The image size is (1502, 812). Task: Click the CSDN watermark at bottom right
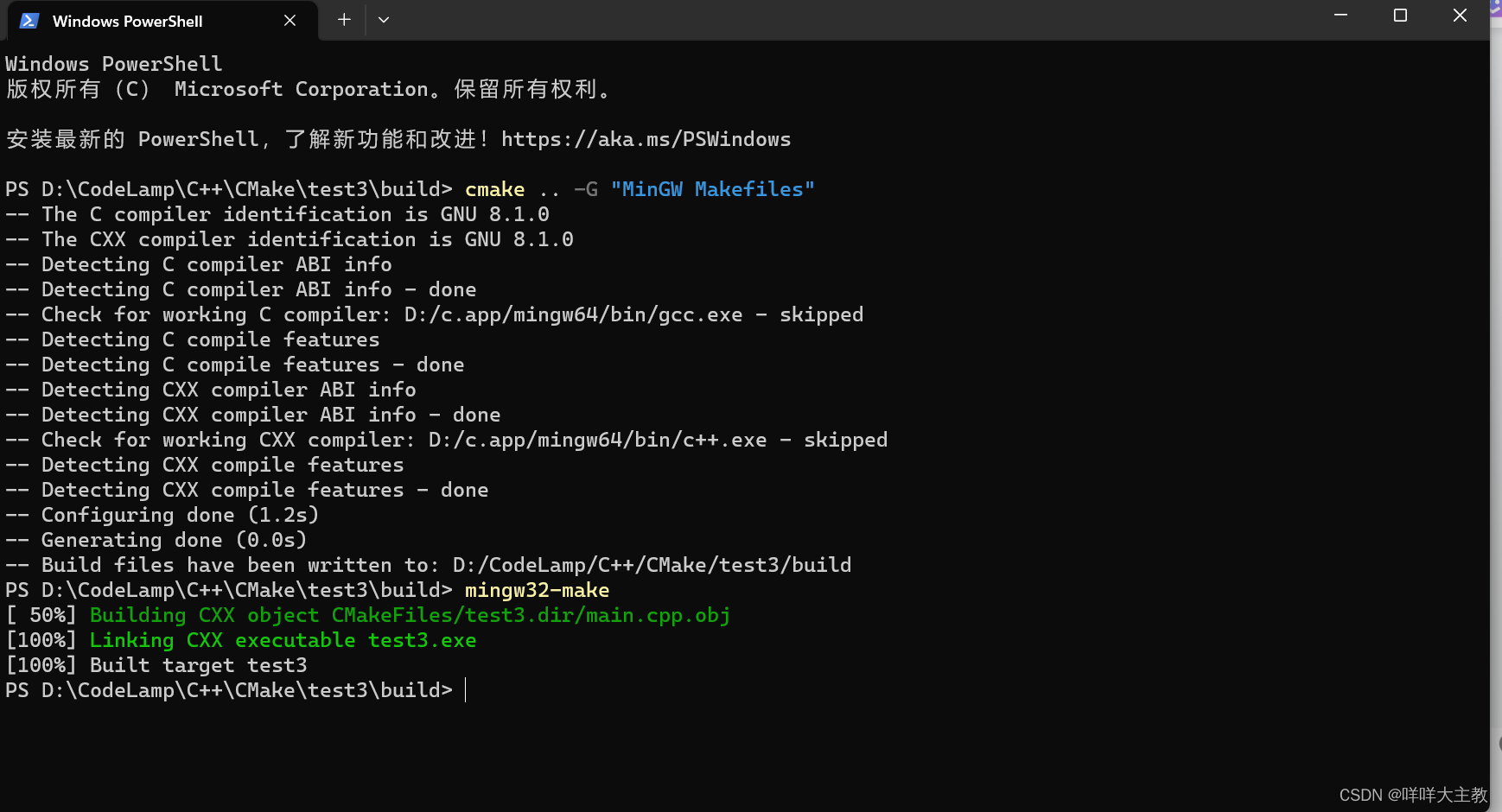1412,795
